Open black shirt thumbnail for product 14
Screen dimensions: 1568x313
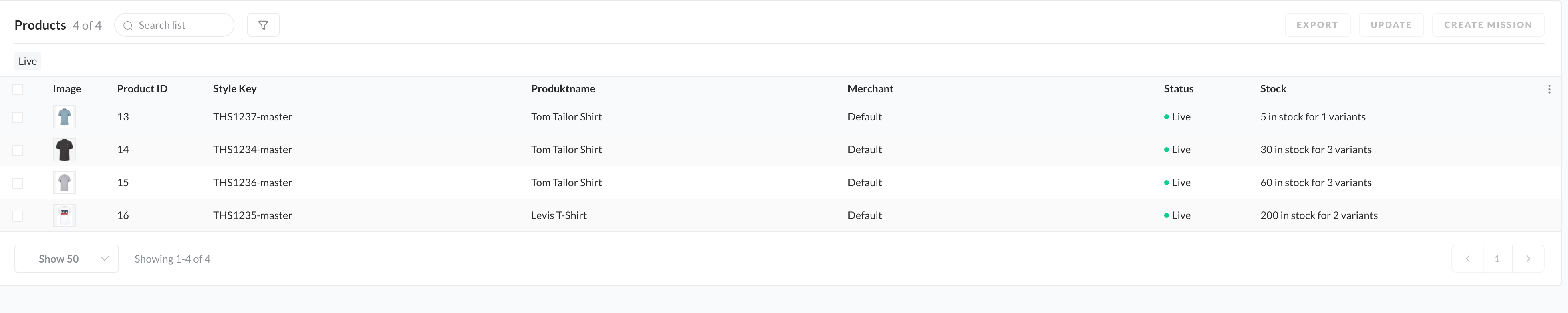(x=64, y=150)
